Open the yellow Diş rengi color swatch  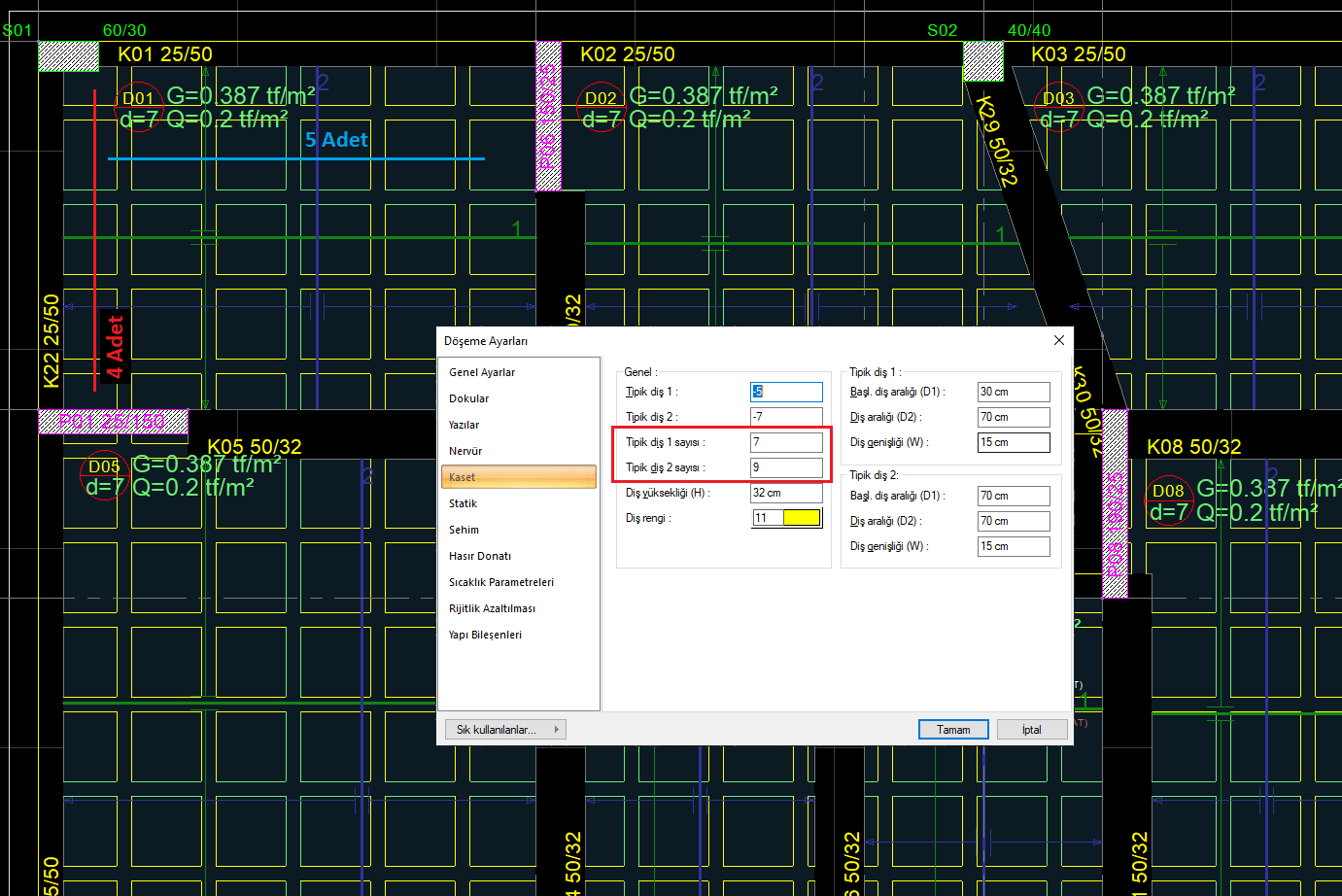coord(802,518)
